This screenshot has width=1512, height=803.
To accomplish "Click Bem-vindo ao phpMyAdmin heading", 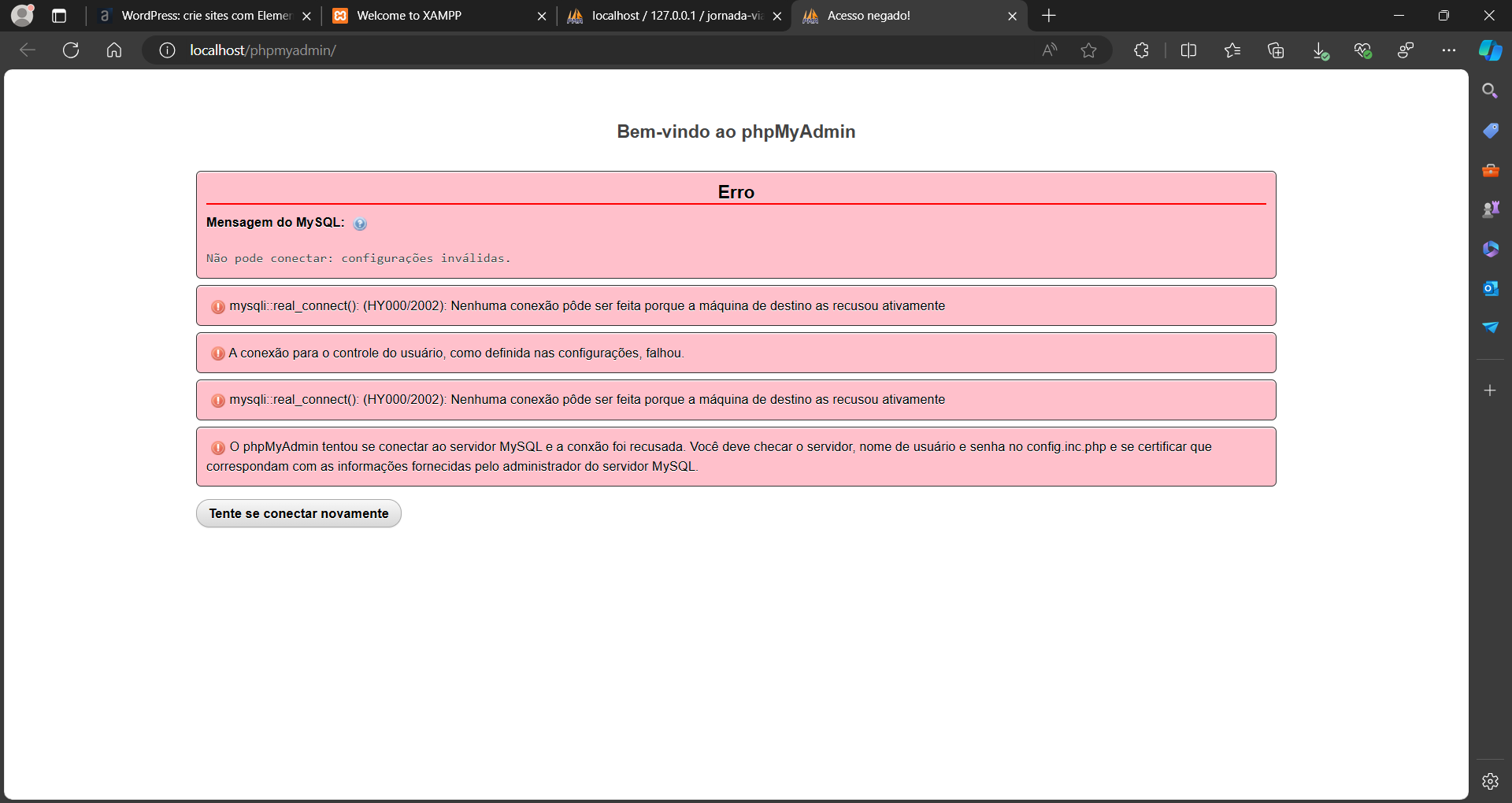I will (x=736, y=131).
